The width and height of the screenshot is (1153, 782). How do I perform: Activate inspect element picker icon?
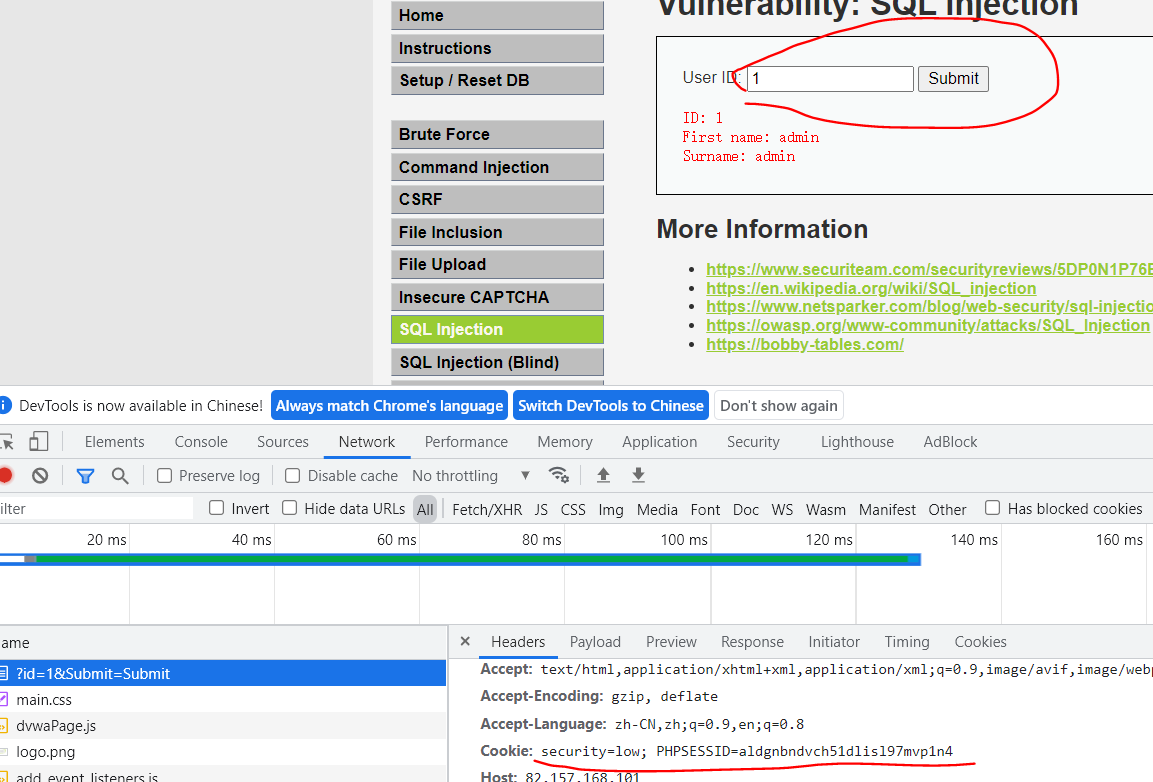[7, 441]
